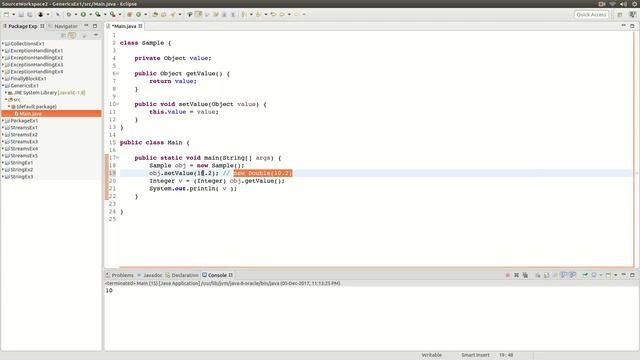
Task: Select the FinallyBlockEx1 project
Action: [28, 78]
